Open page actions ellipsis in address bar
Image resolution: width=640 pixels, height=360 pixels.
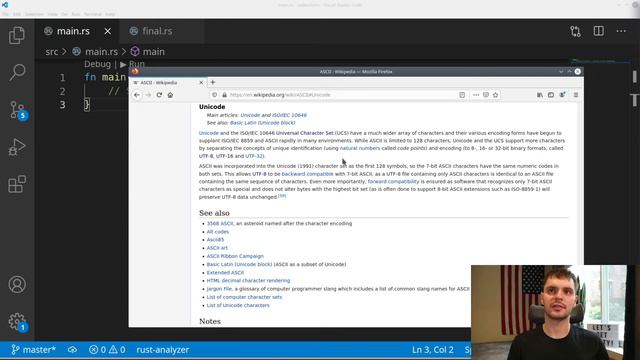pos(476,95)
